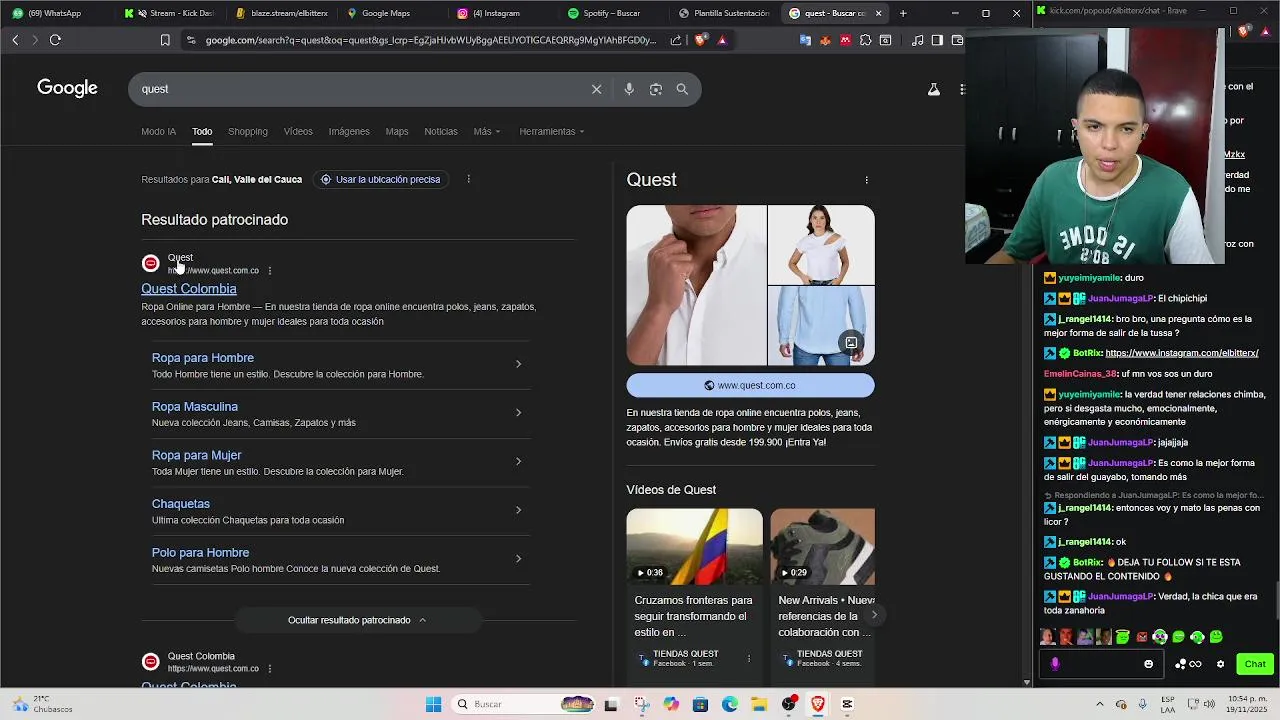This screenshot has width=1280, height=720.
Task: Visit www.quest.com.co button in knowledge panel
Action: (x=750, y=385)
